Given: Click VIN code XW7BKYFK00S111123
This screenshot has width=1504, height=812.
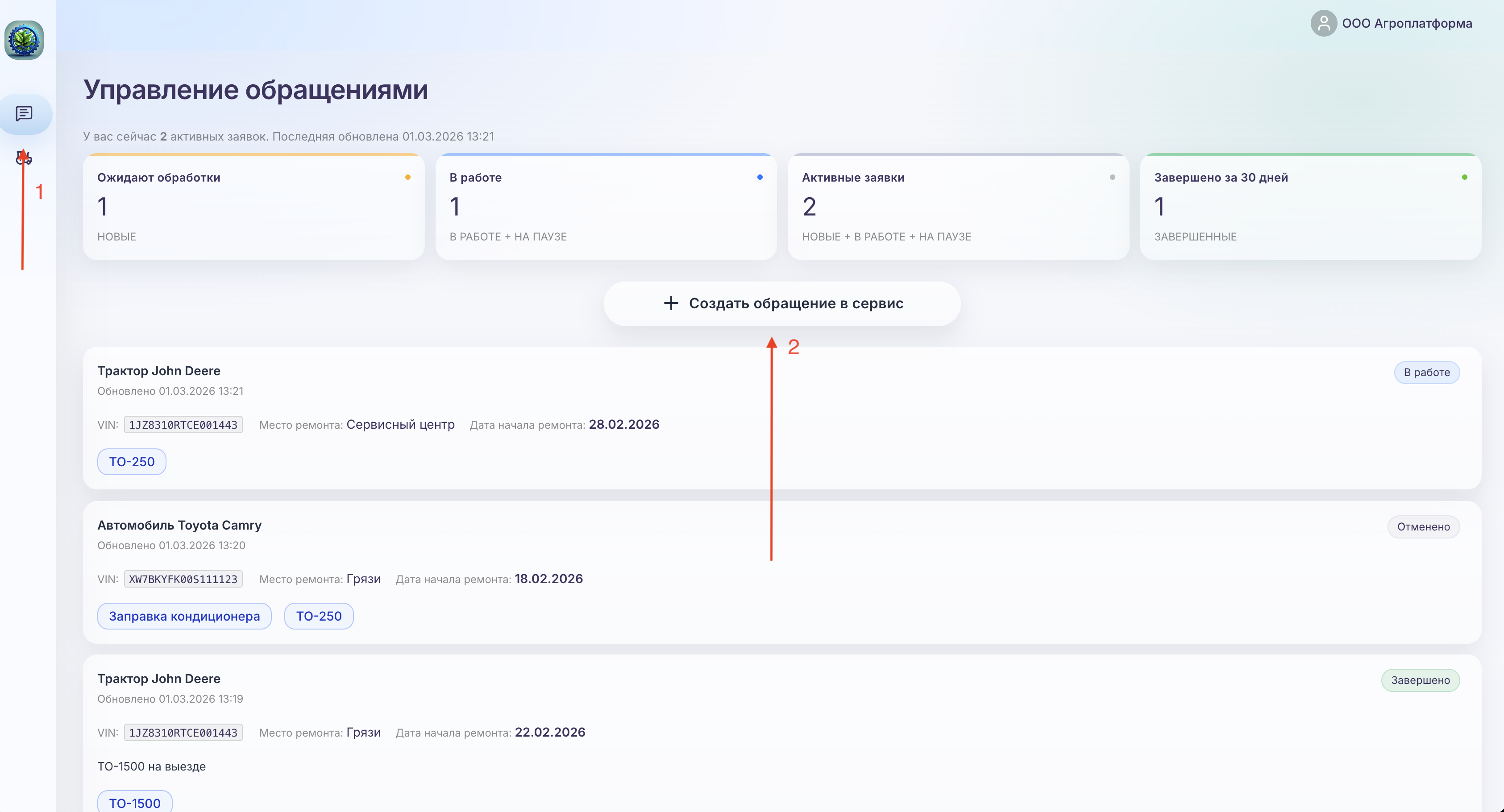Looking at the screenshot, I should [183, 579].
